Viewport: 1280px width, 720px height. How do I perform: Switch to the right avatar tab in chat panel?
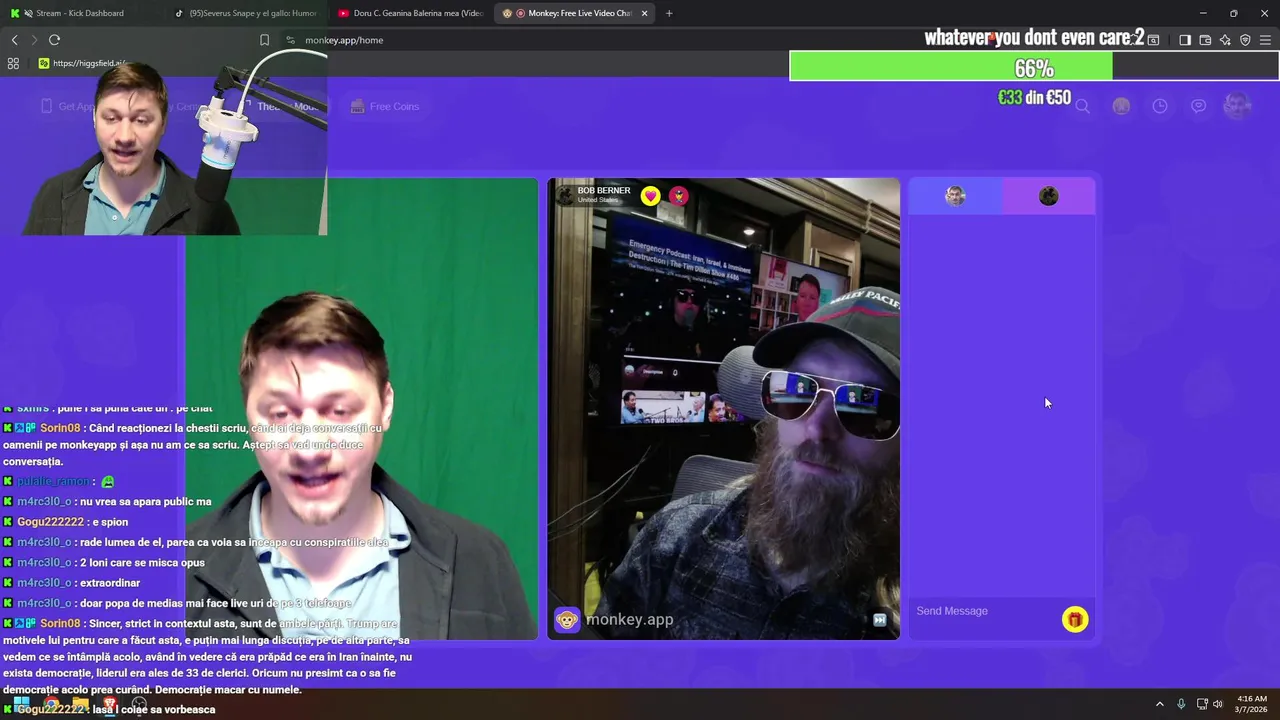tap(1048, 196)
